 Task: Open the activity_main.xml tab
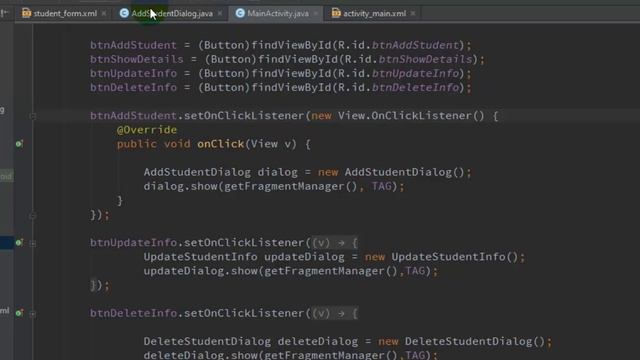(374, 13)
